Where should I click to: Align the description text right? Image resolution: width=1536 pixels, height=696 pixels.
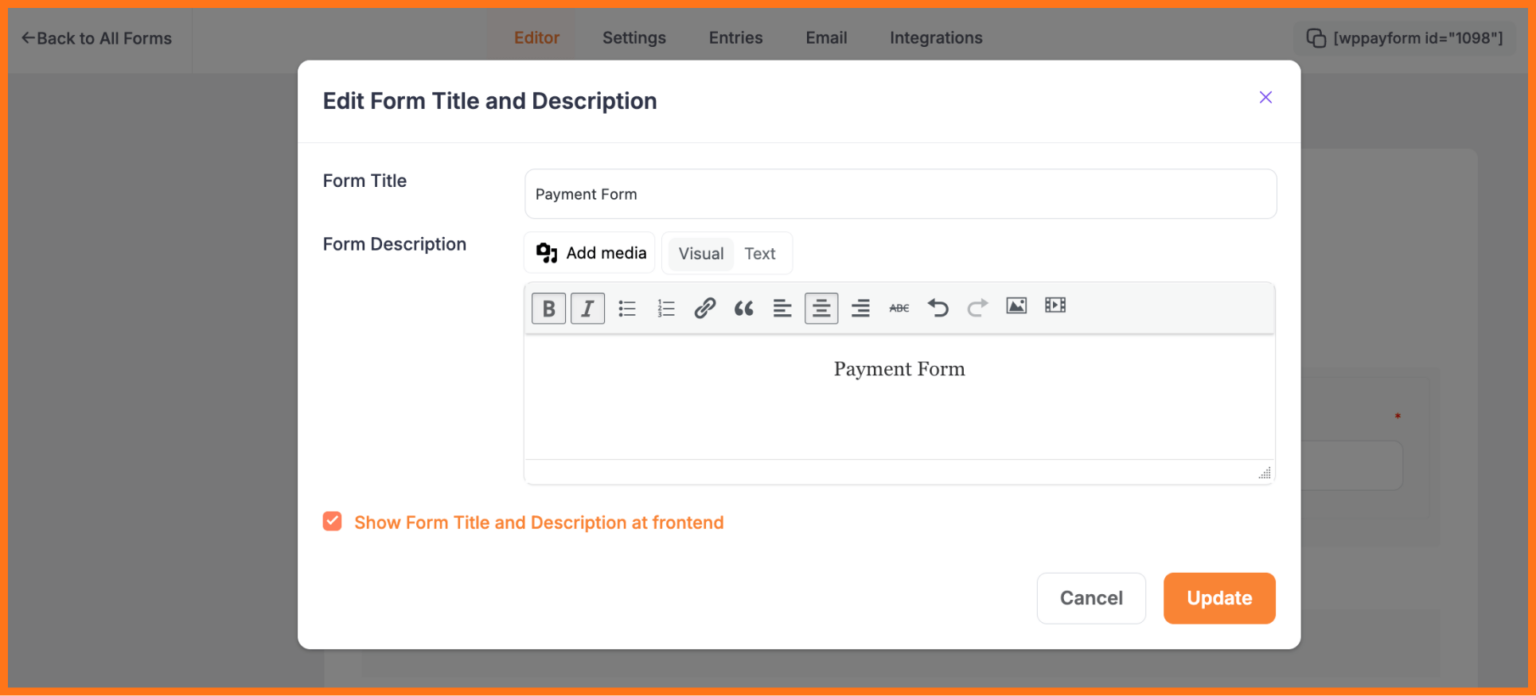860,308
